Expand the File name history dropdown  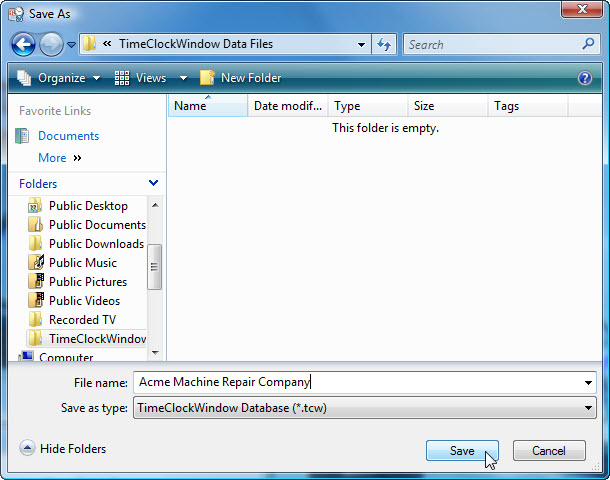588,382
